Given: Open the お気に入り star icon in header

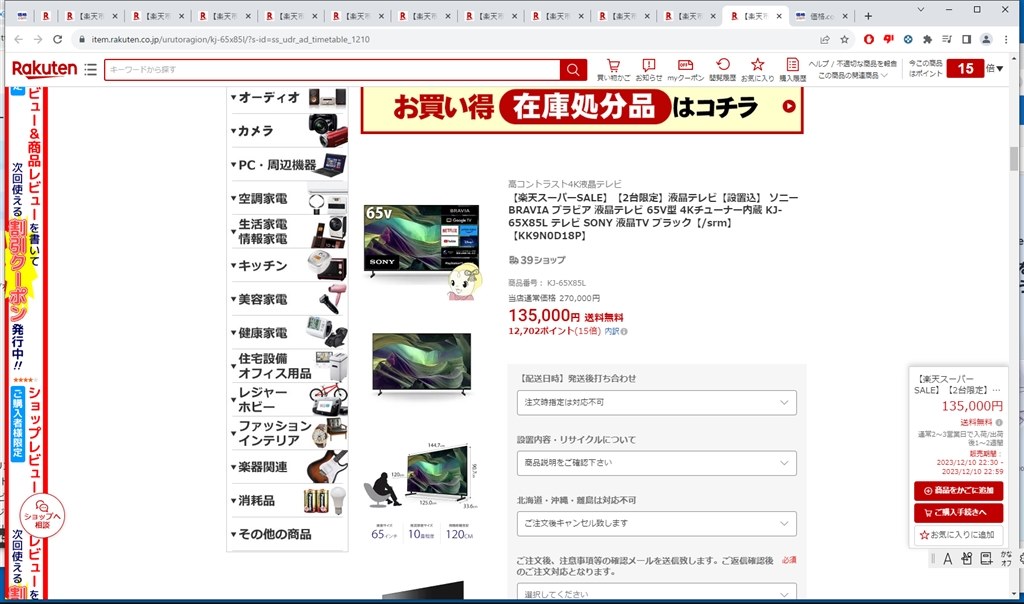Looking at the screenshot, I should tap(758, 69).
